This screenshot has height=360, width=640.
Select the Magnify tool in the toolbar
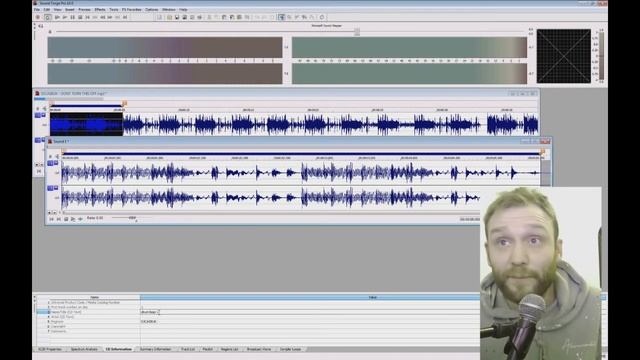click(289, 17)
